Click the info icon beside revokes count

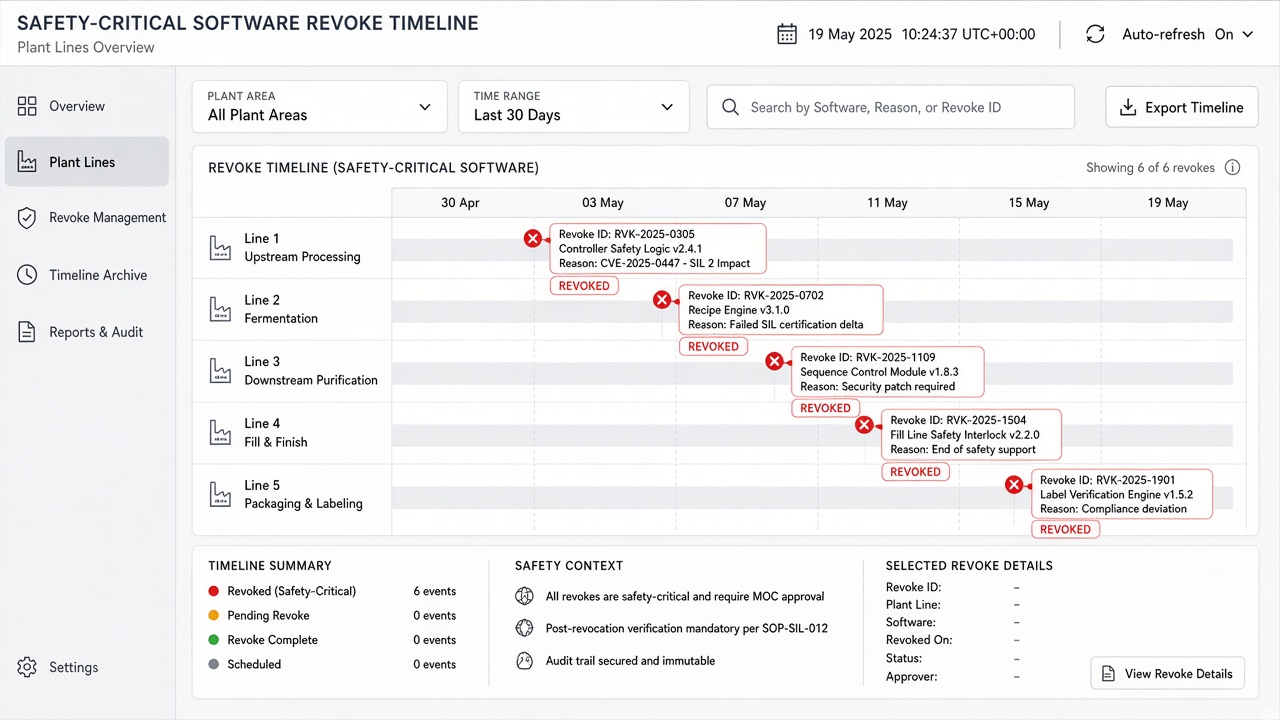1232,168
